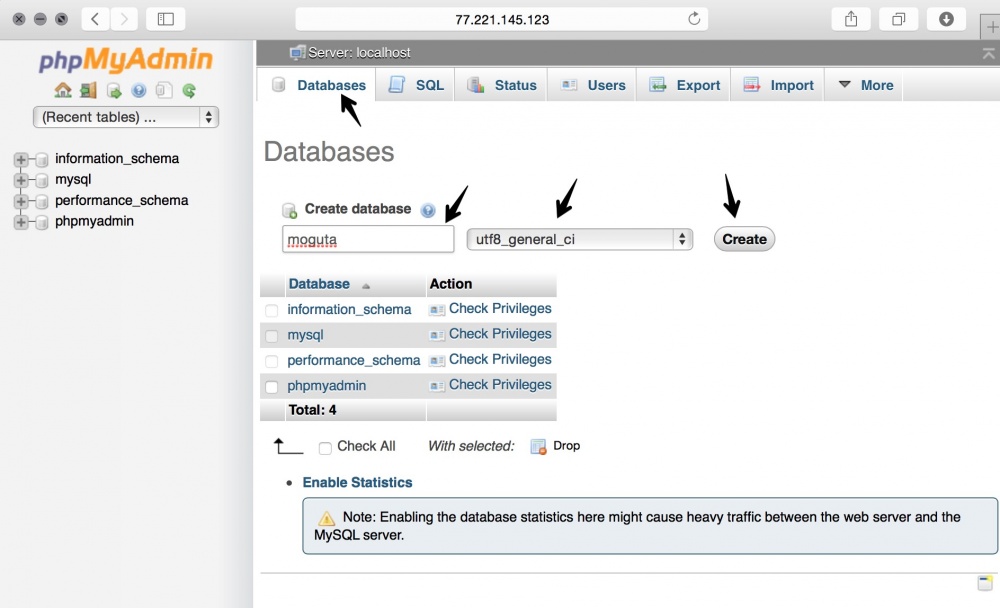Expand performance_schema tree node
Image resolution: width=1000 pixels, height=608 pixels.
coord(21,202)
